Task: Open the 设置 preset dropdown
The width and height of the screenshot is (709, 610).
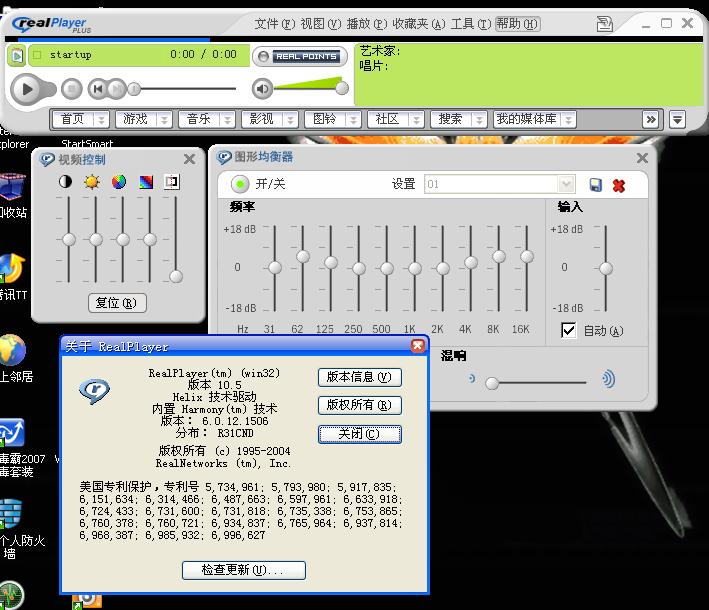Action: 566,184
